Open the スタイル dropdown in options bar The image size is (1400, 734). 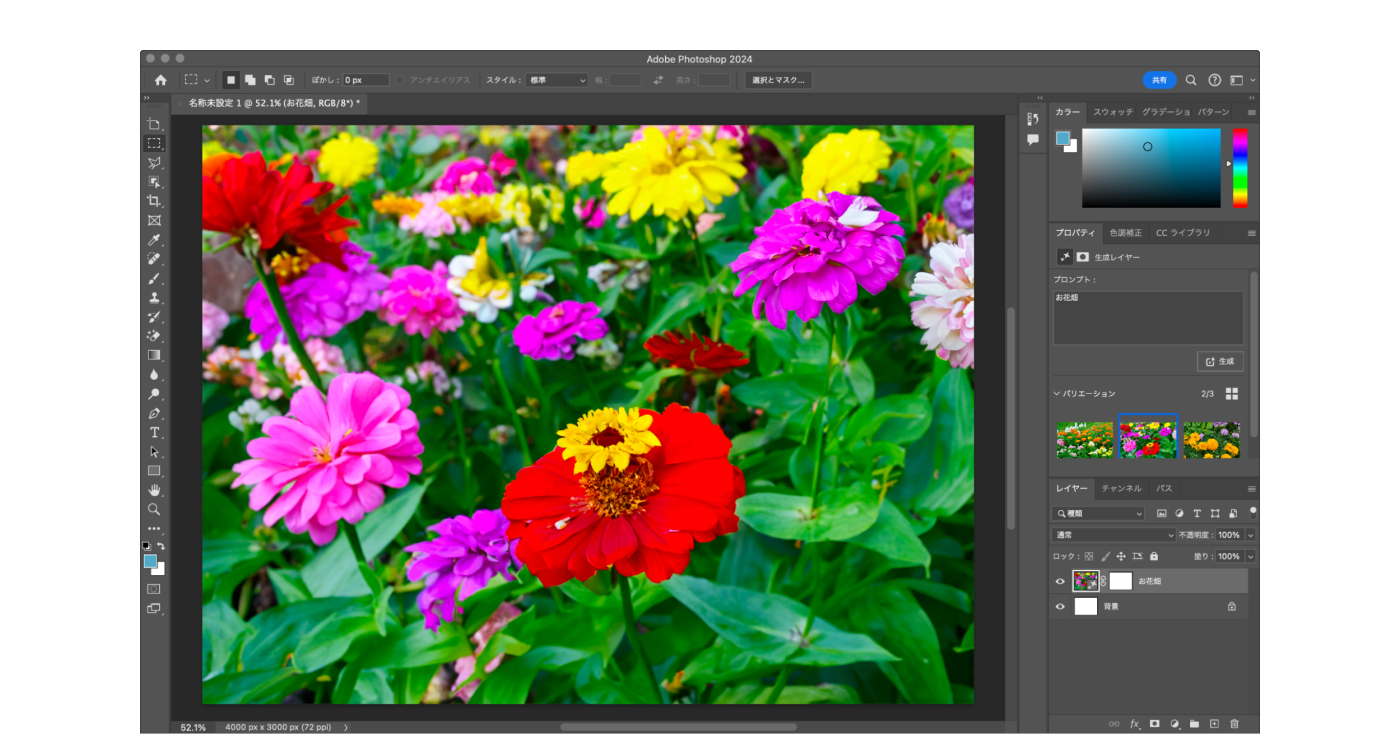(x=557, y=80)
